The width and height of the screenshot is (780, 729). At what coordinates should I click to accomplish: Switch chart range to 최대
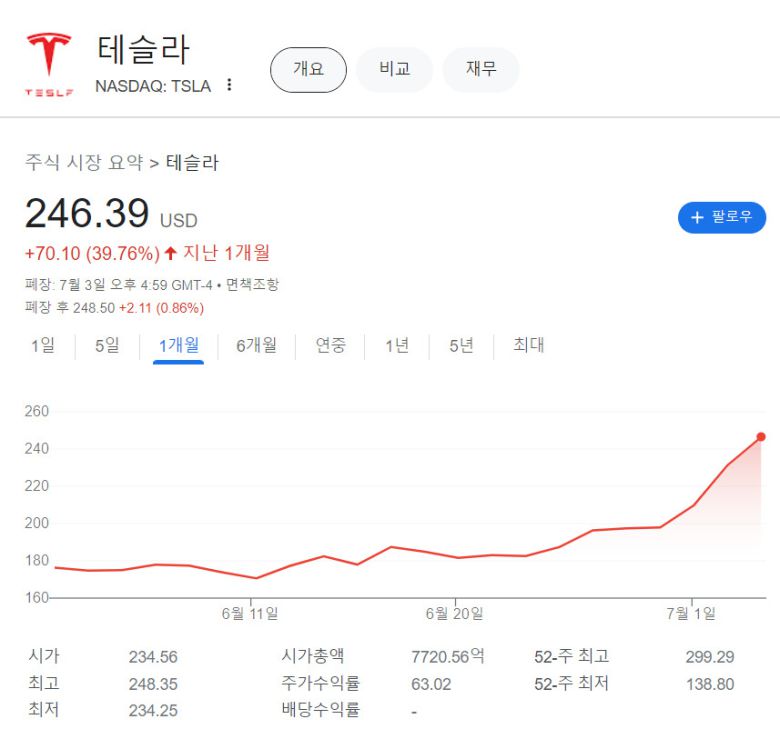pos(528,345)
